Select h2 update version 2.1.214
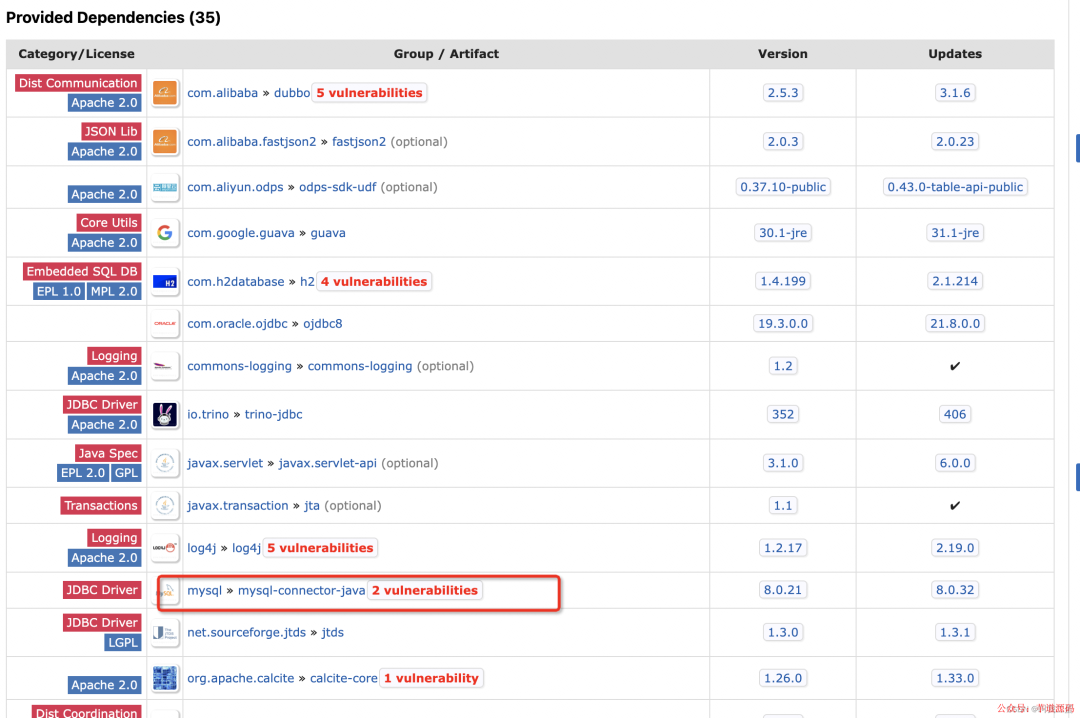The width and height of the screenshot is (1080, 718). [x=955, y=282]
